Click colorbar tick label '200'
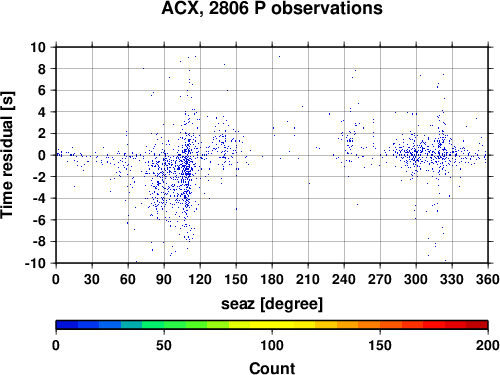 click(488, 345)
